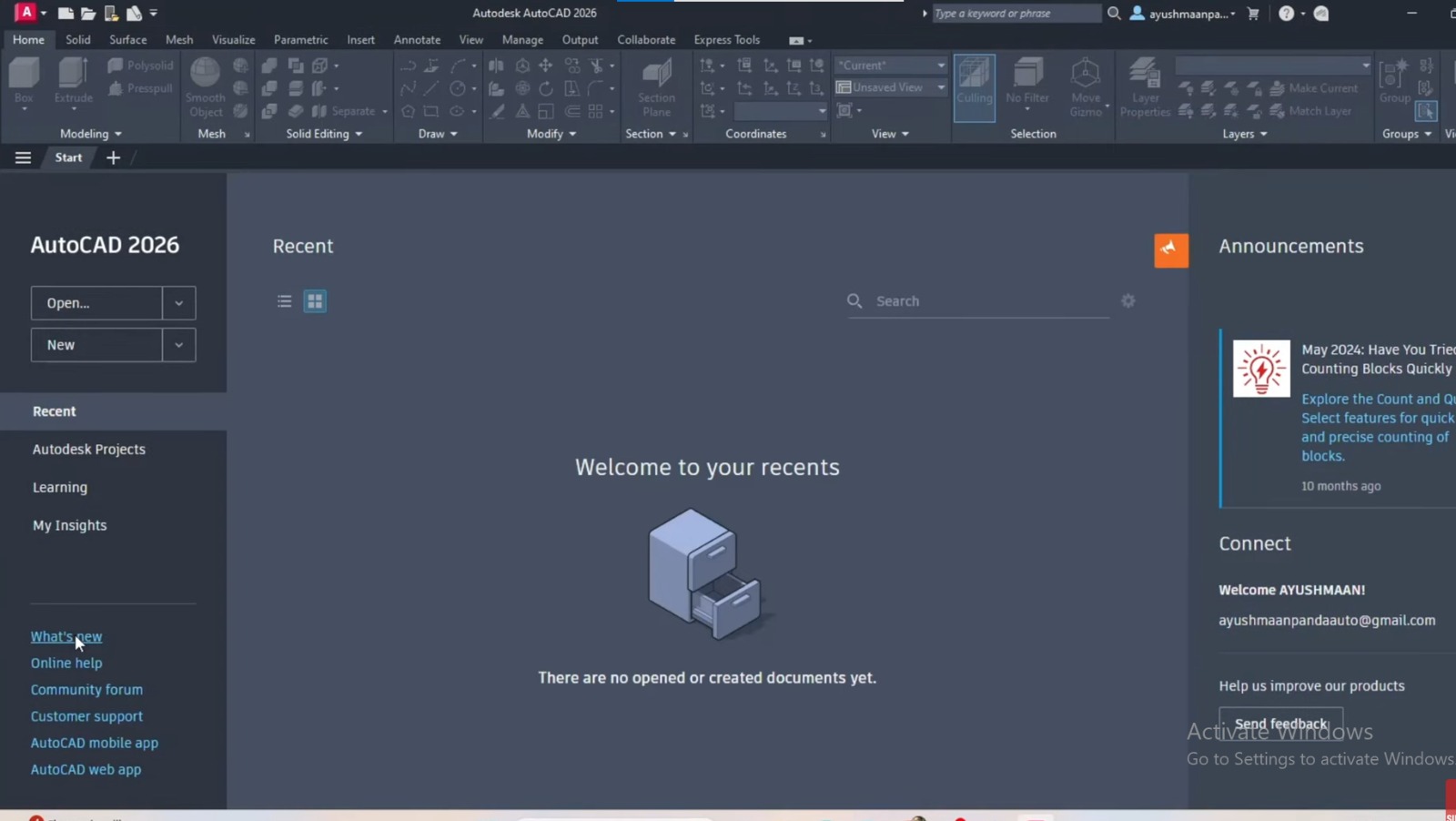Click the Make Current layer button

[1313, 88]
